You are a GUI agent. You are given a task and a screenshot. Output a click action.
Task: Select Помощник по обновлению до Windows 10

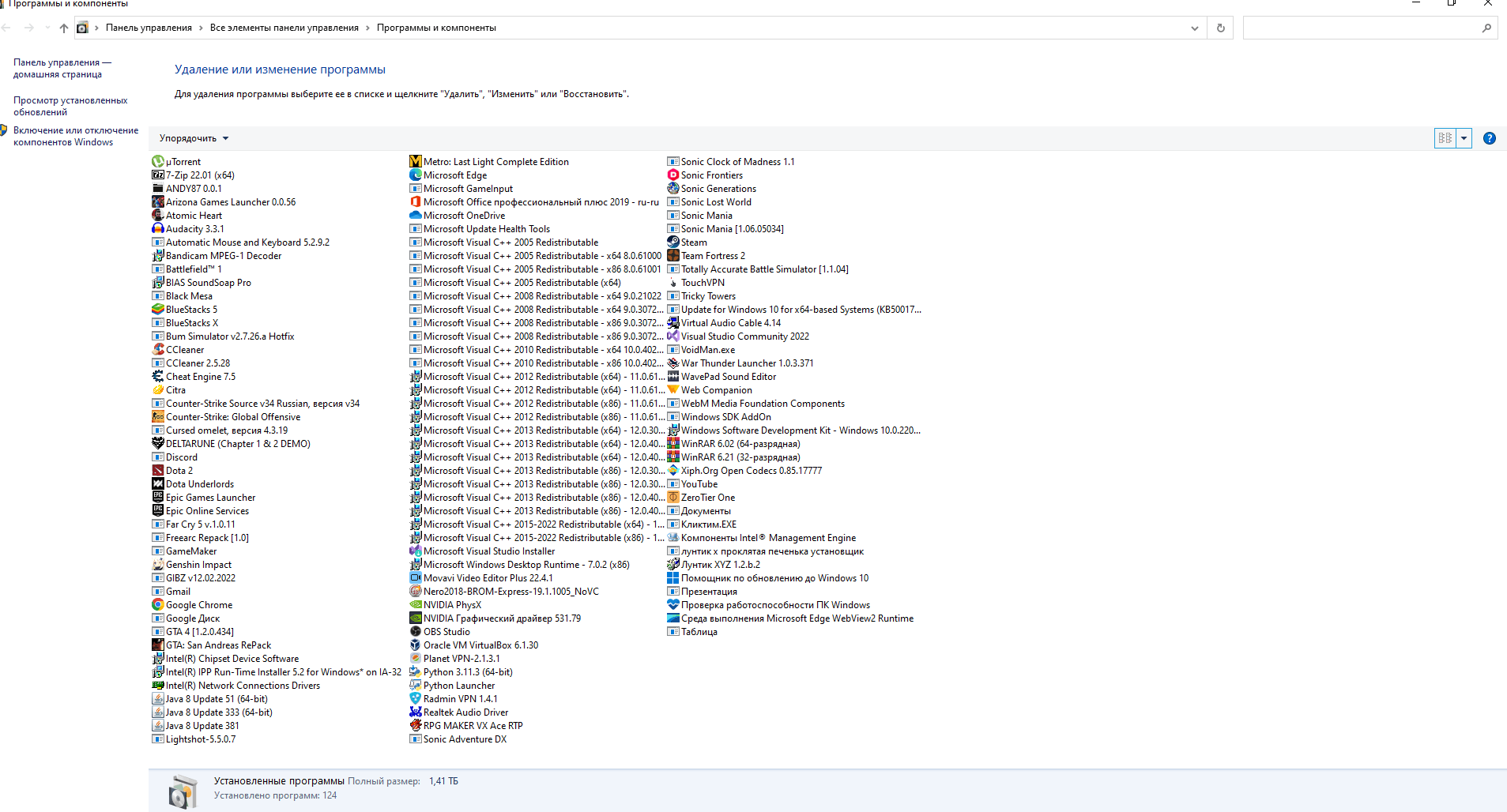768,577
